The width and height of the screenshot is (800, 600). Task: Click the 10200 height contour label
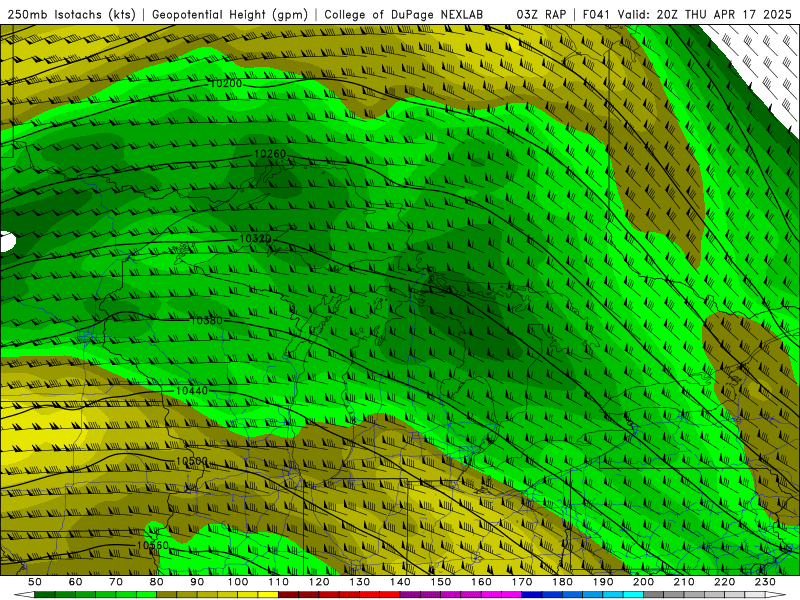click(226, 83)
